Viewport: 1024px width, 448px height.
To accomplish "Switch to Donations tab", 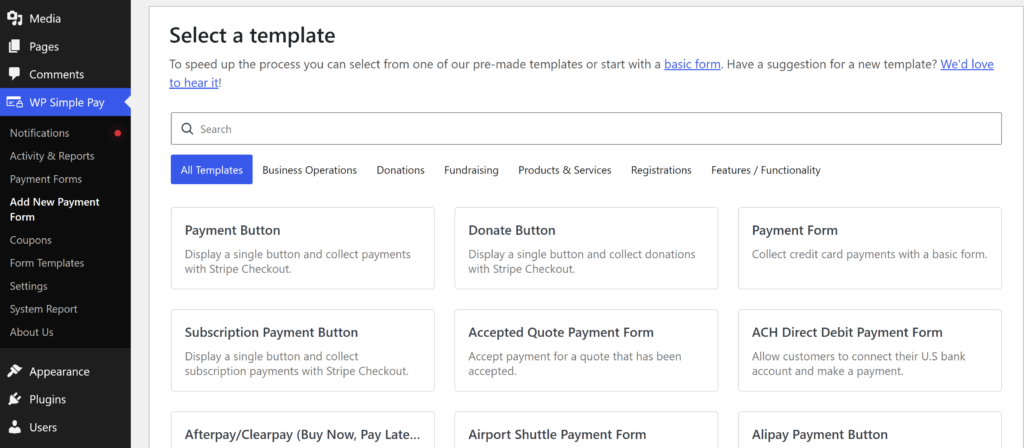I will [x=400, y=170].
